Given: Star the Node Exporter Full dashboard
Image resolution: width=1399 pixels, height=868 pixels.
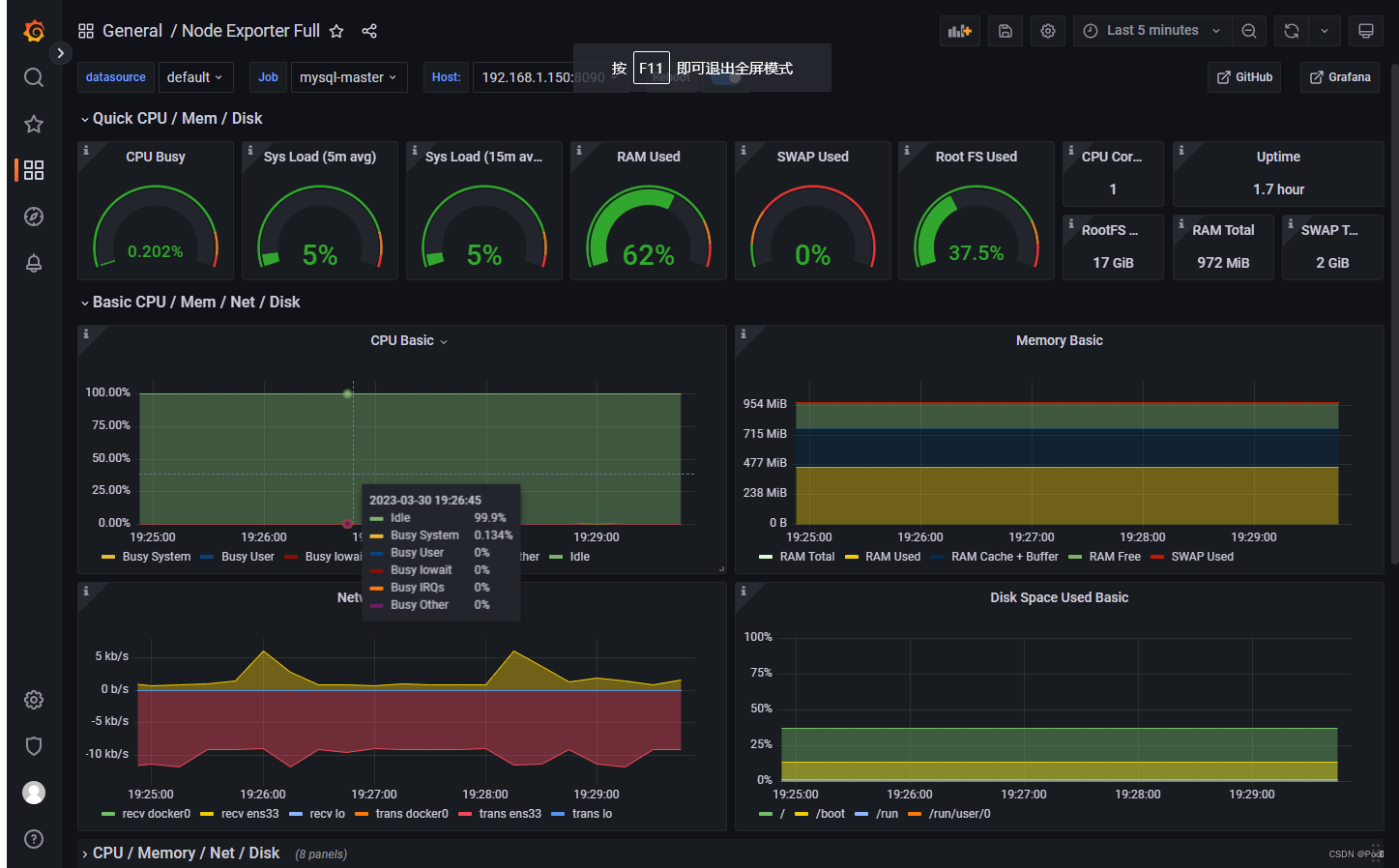Looking at the screenshot, I should coord(336,31).
